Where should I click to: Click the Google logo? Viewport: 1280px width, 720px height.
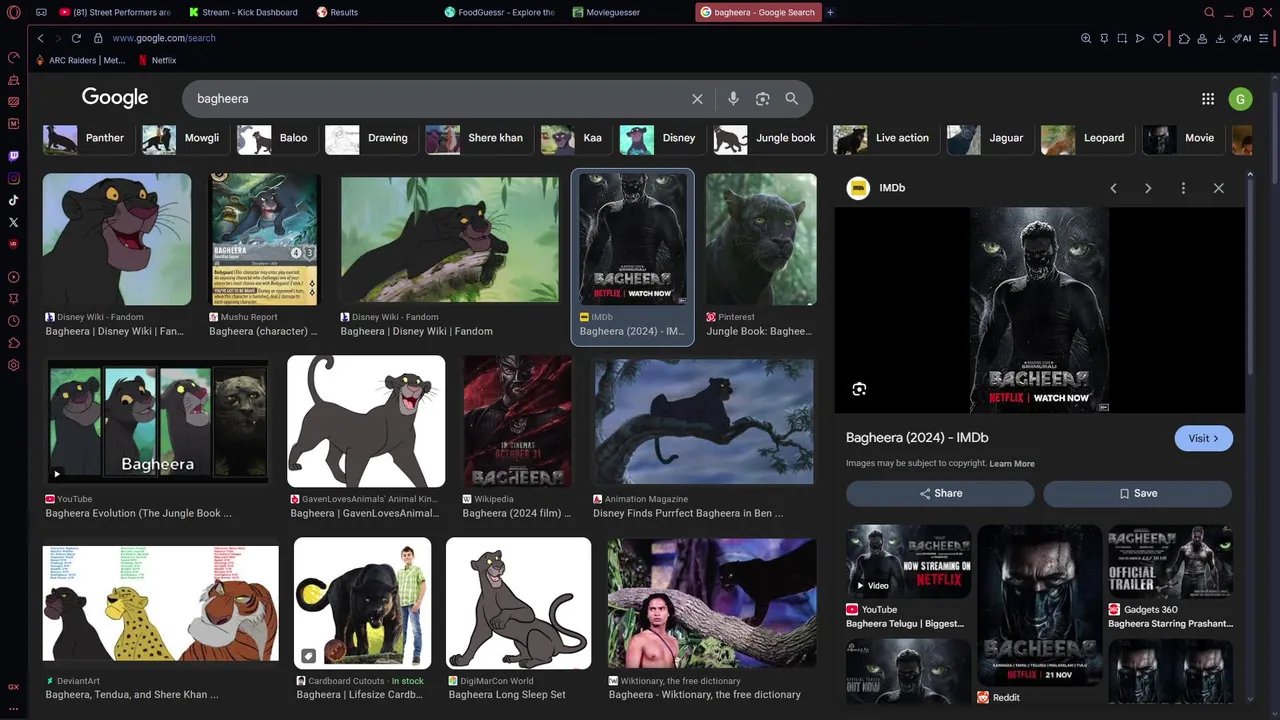(115, 97)
